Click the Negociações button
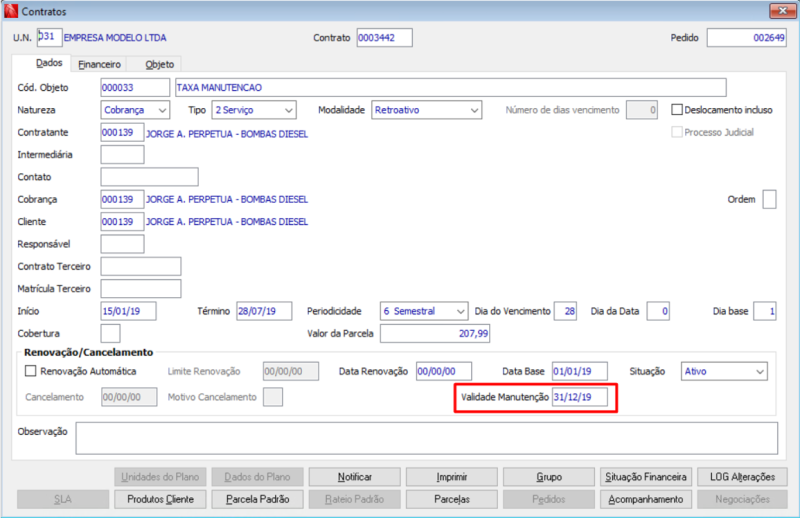 tap(742, 500)
